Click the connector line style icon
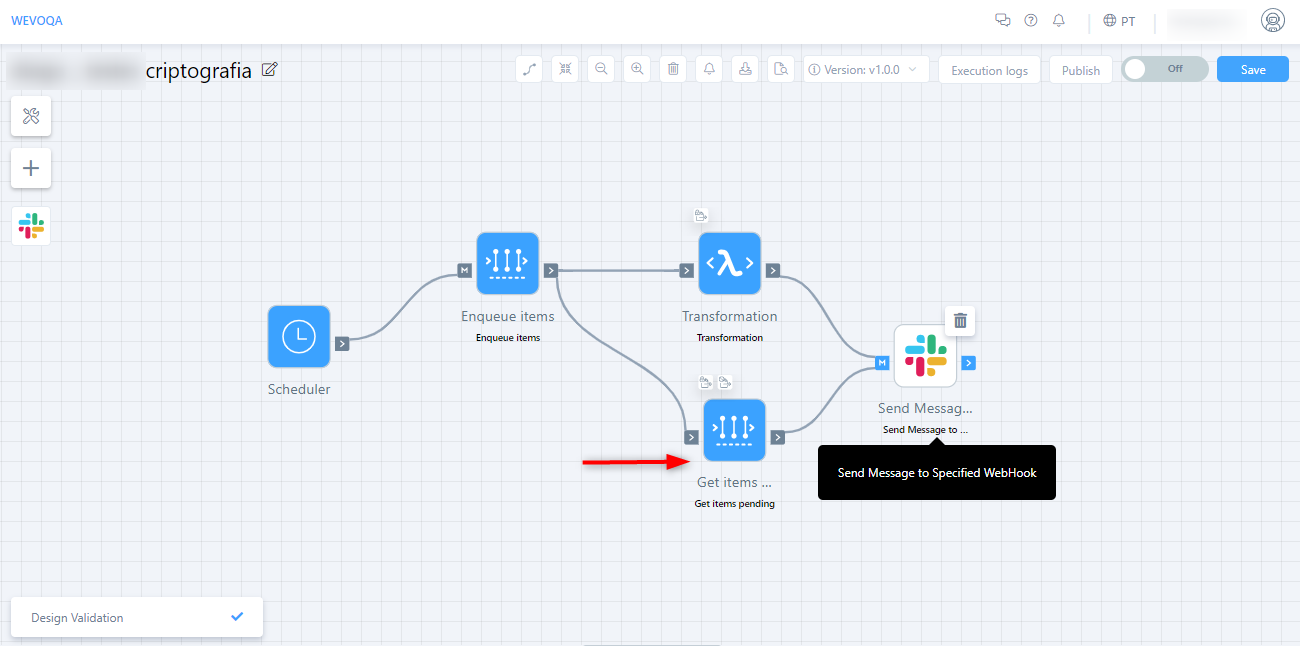Image resolution: width=1300 pixels, height=646 pixels. (x=529, y=69)
